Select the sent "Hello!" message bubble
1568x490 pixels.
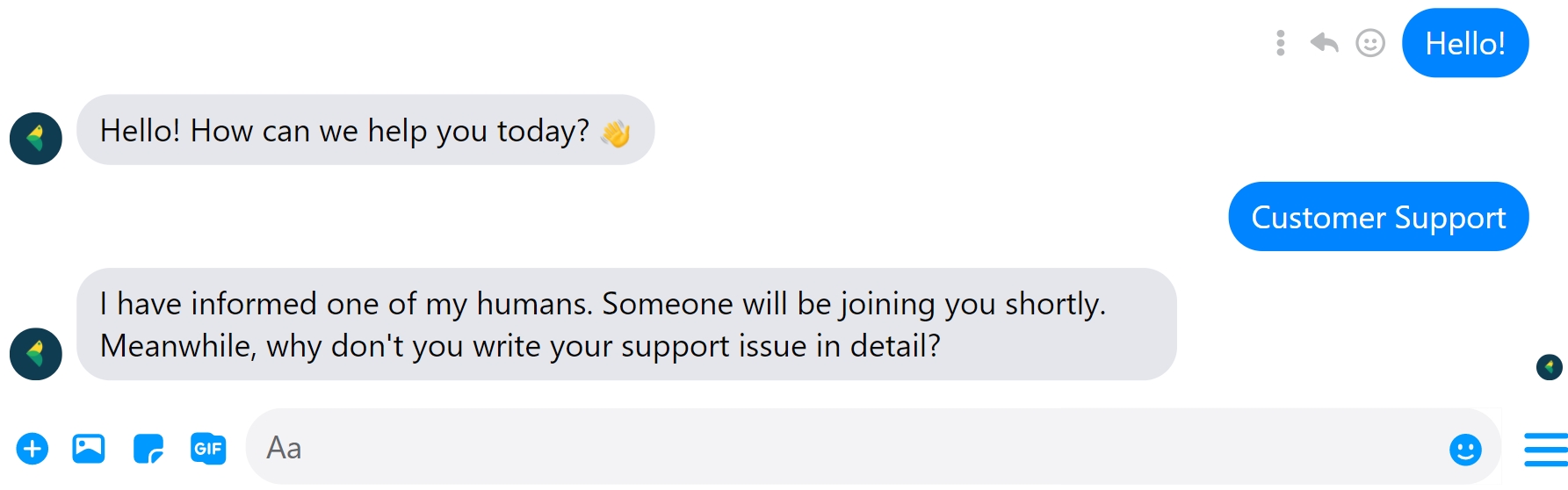pyautogui.click(x=1465, y=43)
